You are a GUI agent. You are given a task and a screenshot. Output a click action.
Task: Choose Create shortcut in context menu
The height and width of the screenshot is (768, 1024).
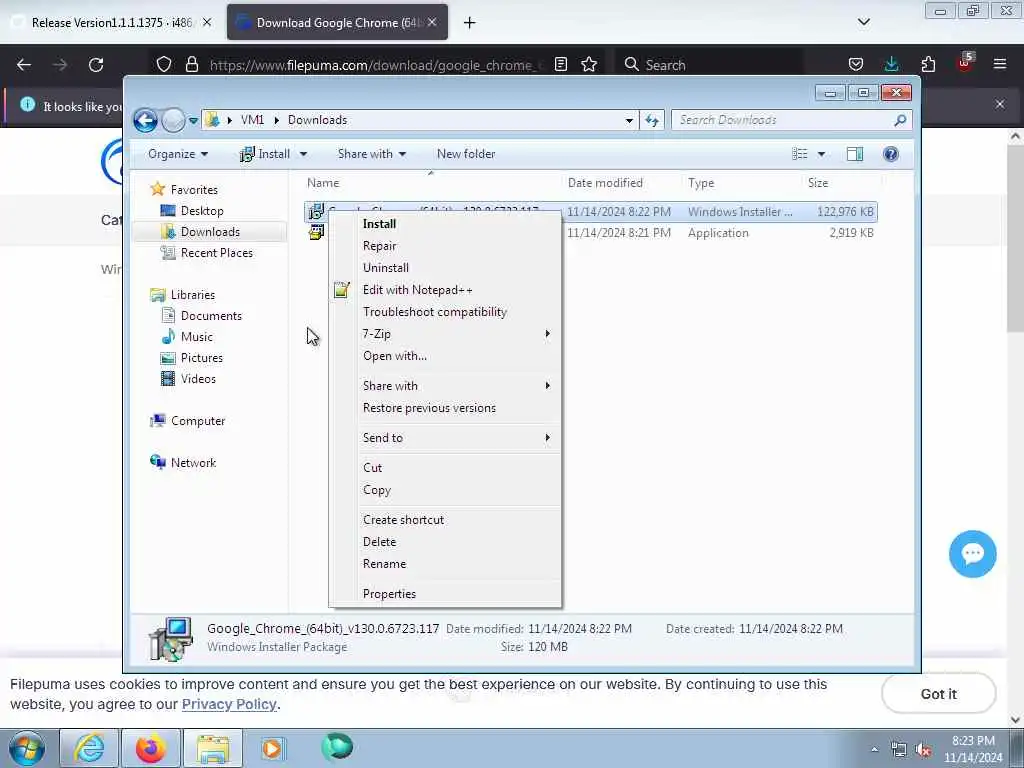click(x=445, y=520)
